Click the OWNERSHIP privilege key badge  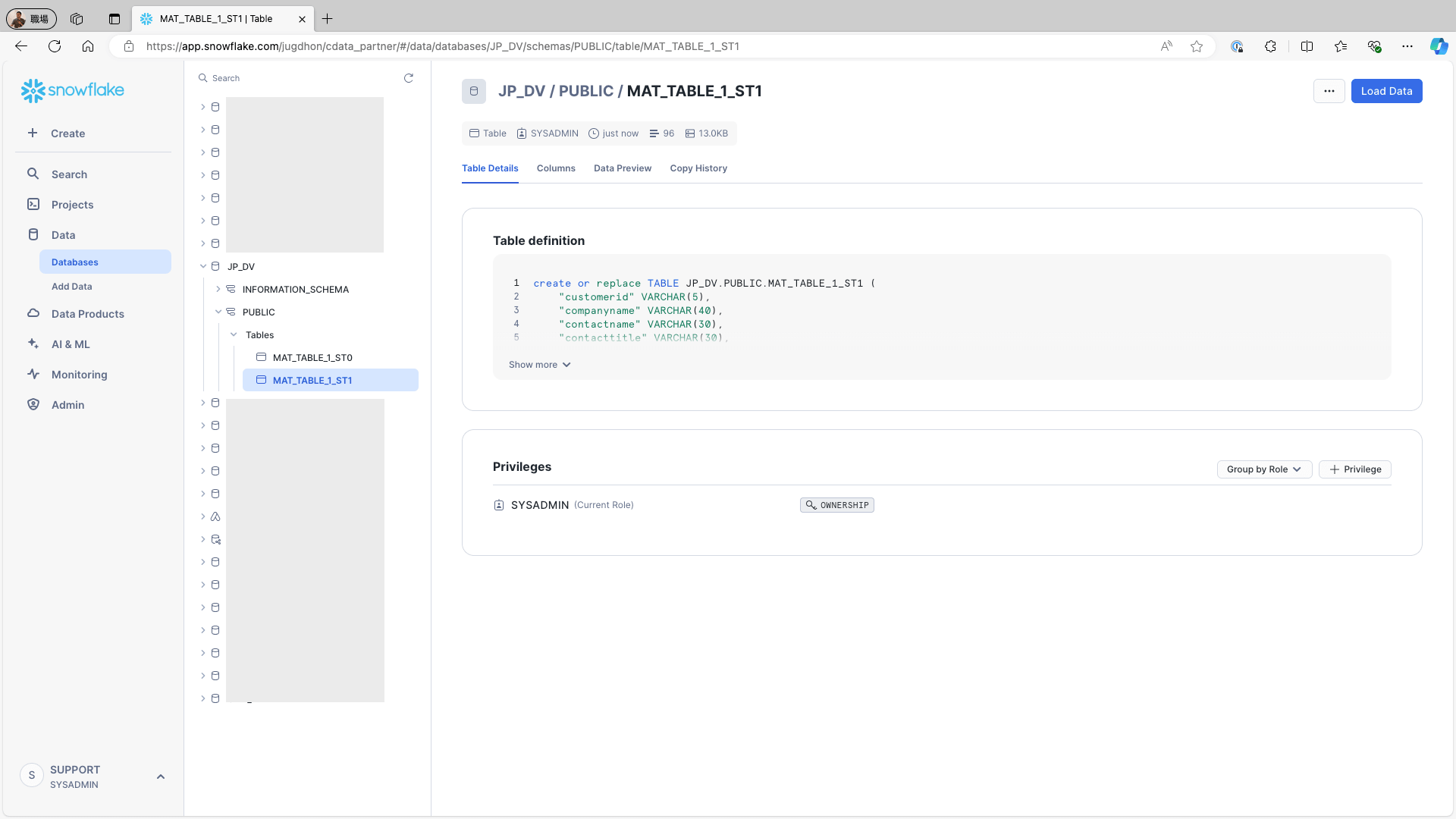tap(837, 505)
